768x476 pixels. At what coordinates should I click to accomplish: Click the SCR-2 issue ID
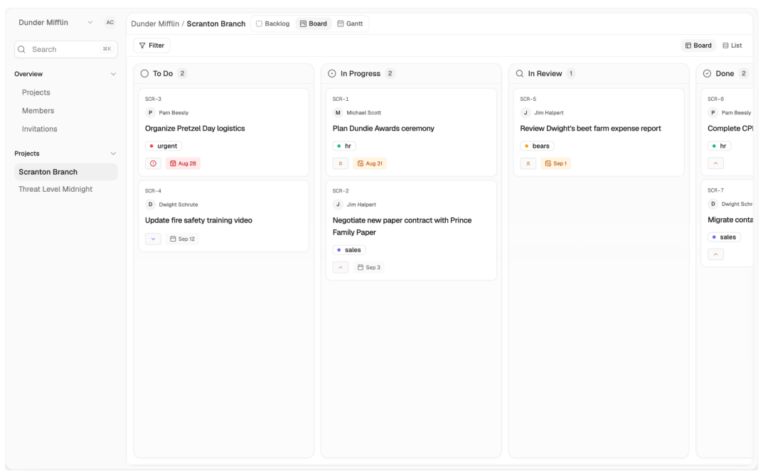(340, 191)
